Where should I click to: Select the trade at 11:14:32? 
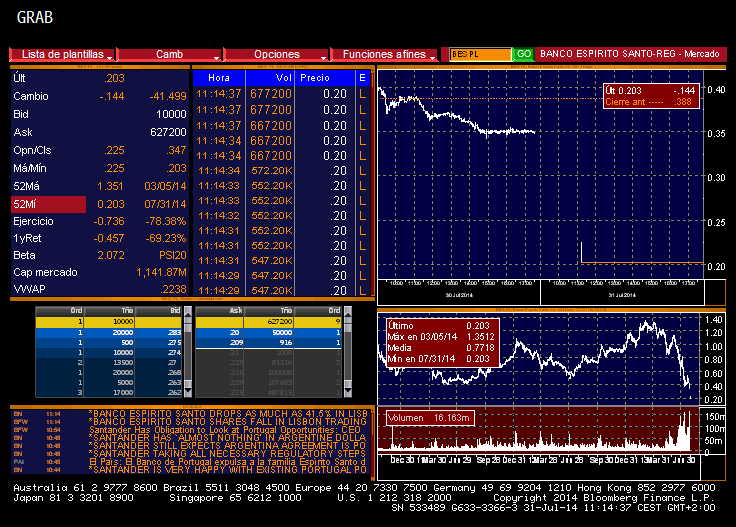pos(282,216)
